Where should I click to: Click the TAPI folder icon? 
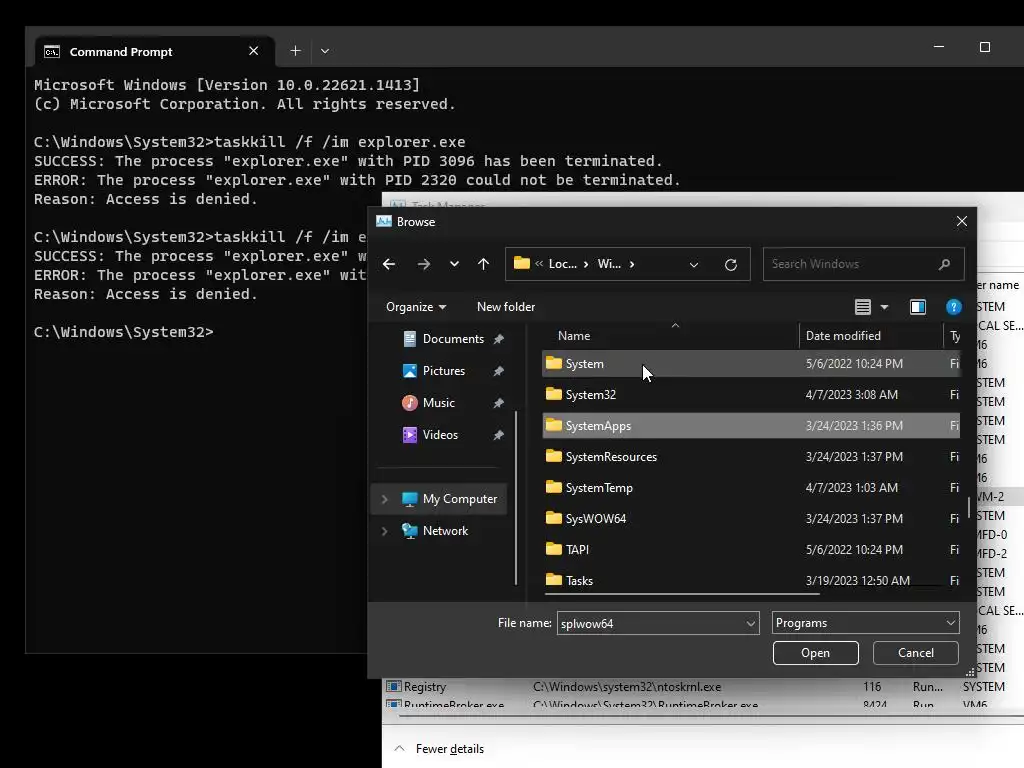(554, 549)
